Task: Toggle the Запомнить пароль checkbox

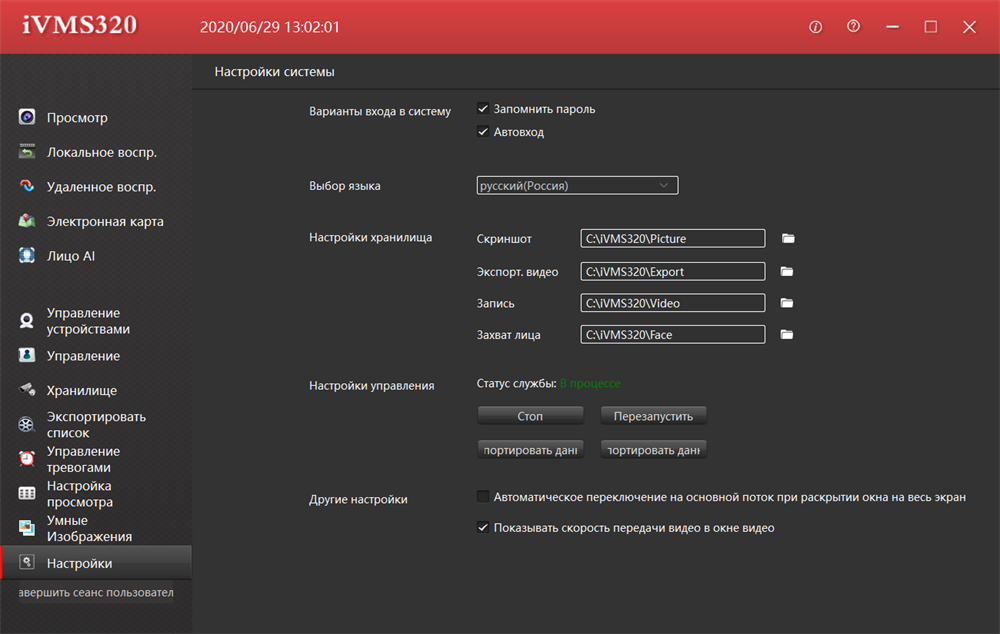Action: [483, 108]
